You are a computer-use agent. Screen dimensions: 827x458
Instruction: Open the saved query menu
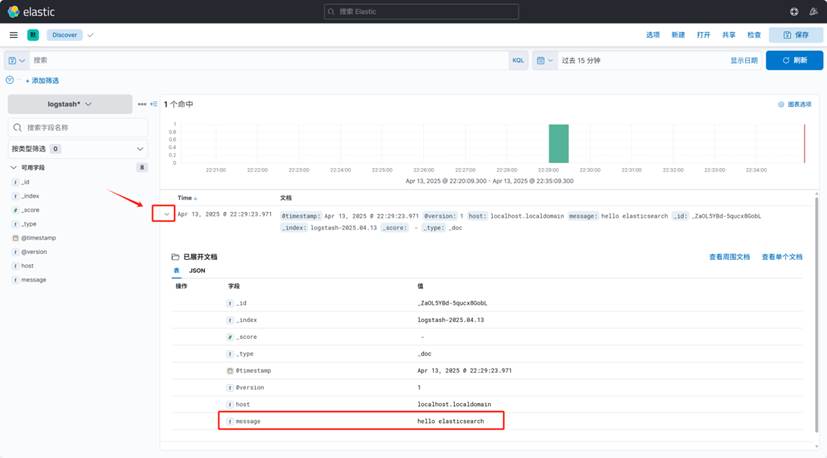pos(16,60)
